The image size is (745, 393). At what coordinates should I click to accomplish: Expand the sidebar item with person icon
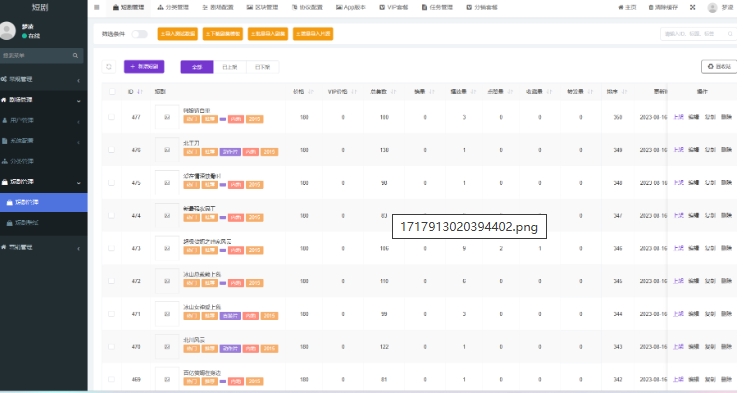tap(43, 120)
